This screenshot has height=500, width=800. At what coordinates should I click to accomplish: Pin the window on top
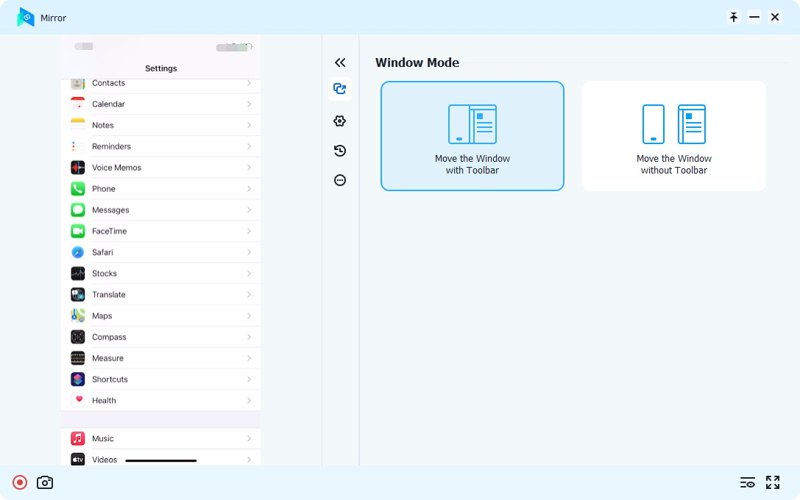click(x=734, y=17)
